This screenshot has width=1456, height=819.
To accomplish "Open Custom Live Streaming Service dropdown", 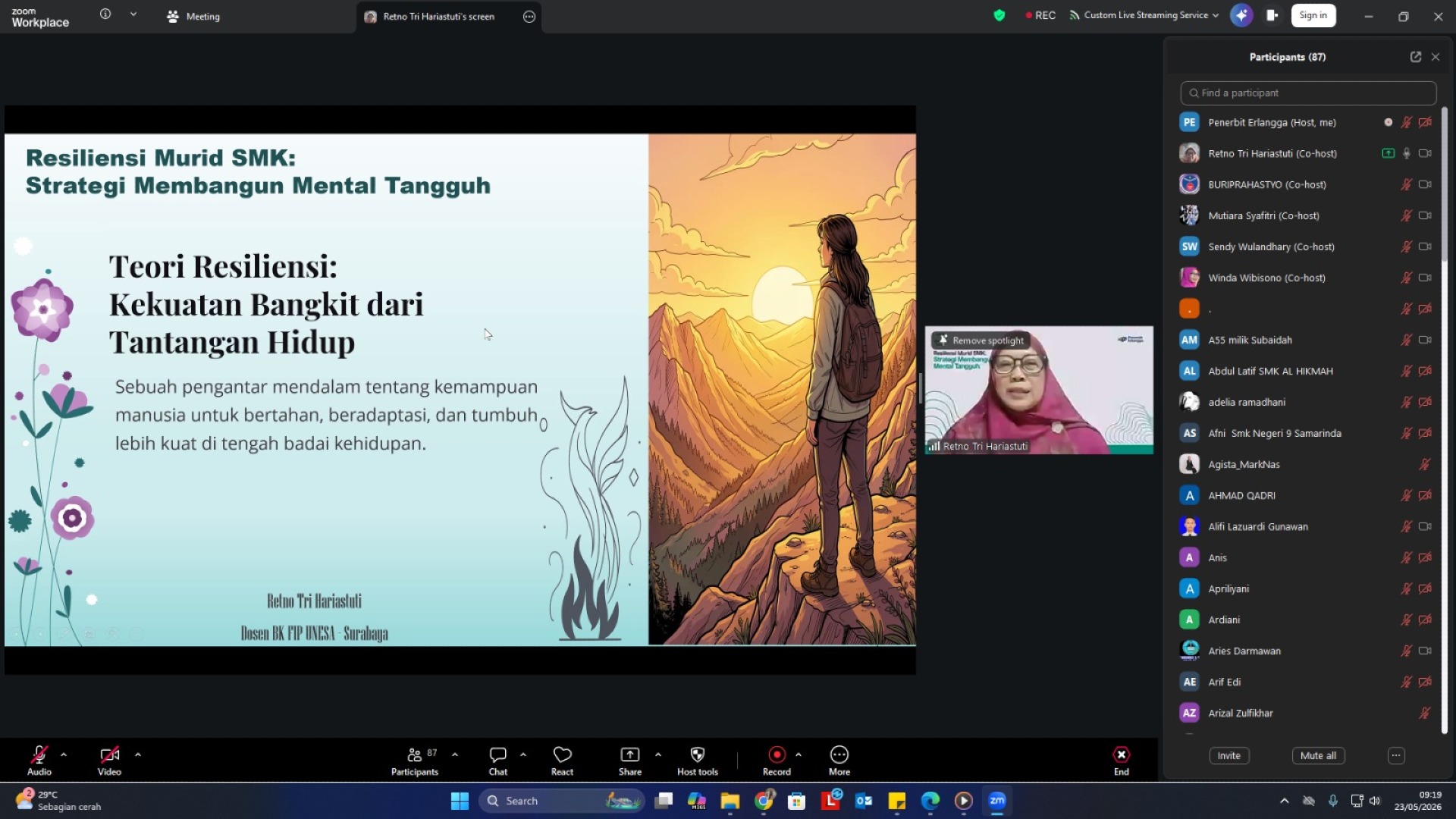I will tap(1144, 15).
